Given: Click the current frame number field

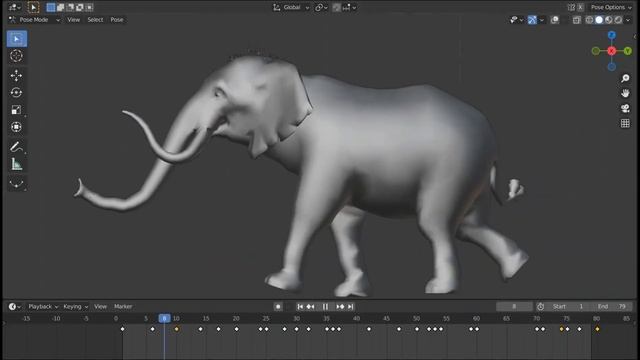Looking at the screenshot, I should (x=514, y=307).
